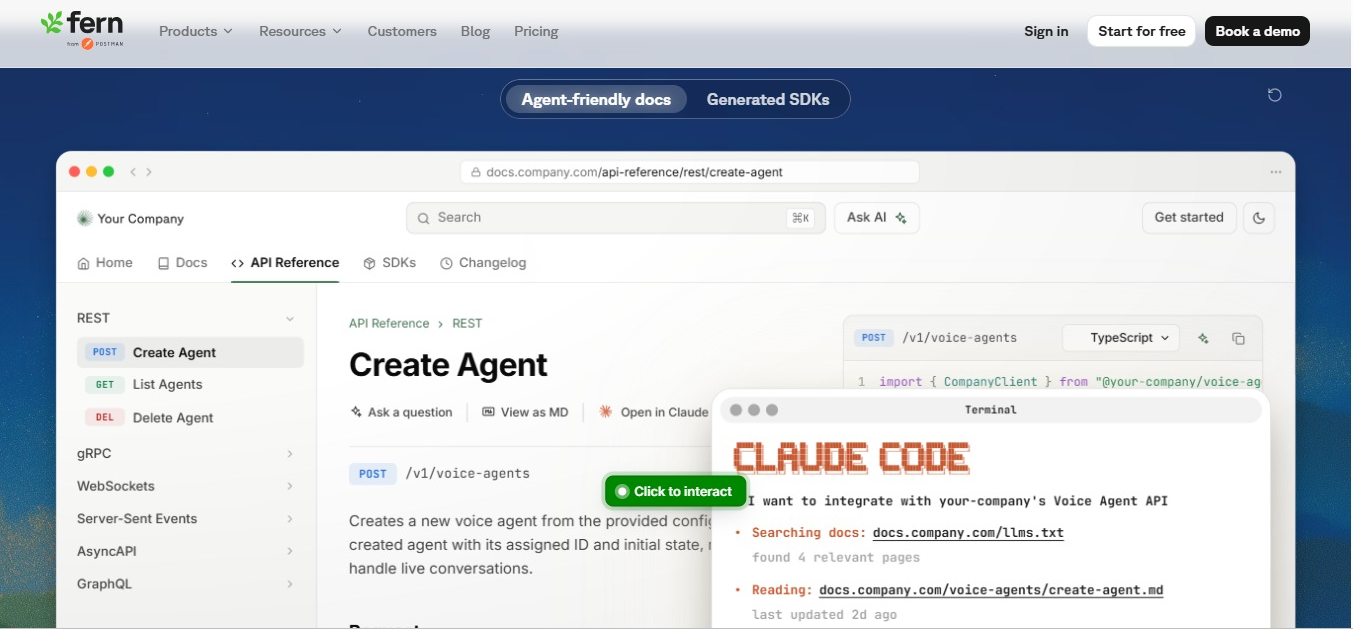This screenshot has height=629, width=1353.
Task: Click the API Reference code brackets icon
Action: coord(238,263)
